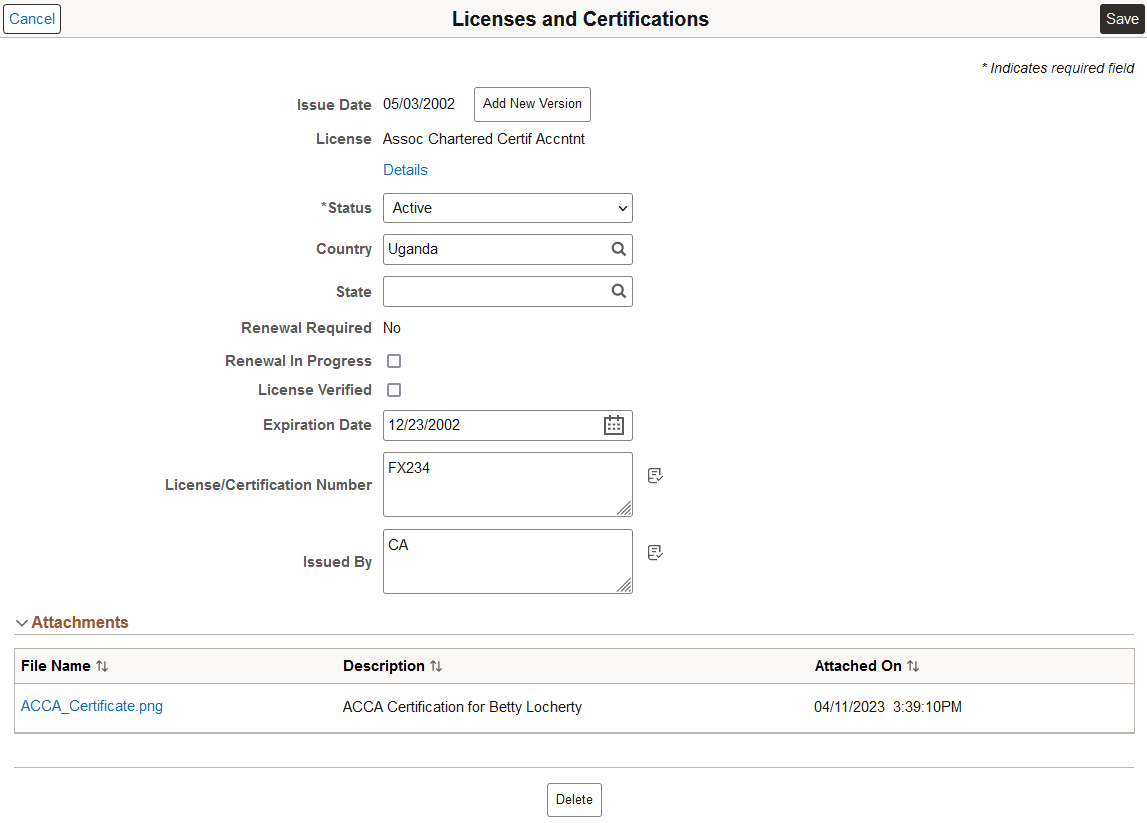
Task: Click the '* Indicates required field' note
Action: (x=1058, y=68)
